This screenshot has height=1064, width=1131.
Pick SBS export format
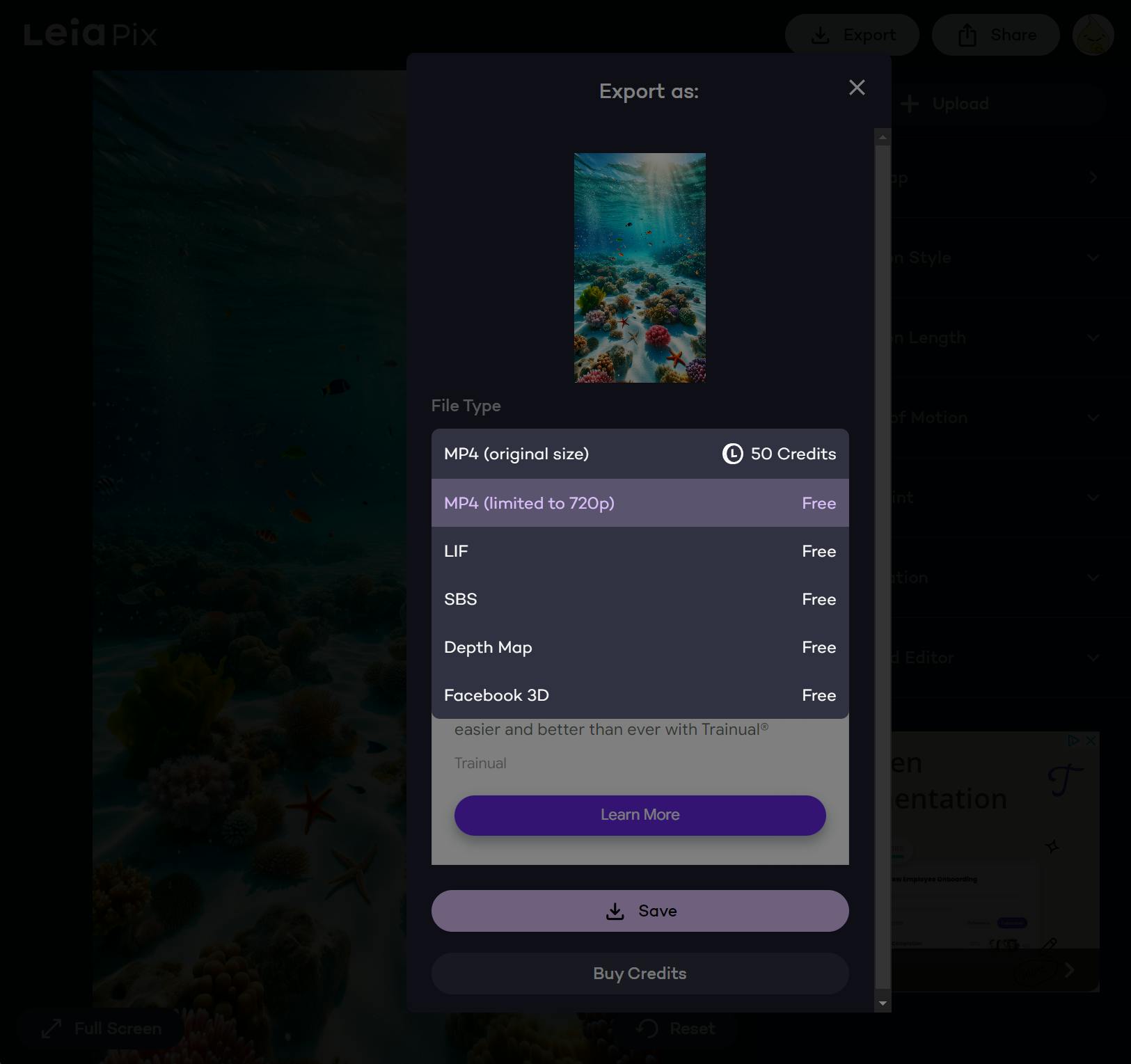point(640,599)
